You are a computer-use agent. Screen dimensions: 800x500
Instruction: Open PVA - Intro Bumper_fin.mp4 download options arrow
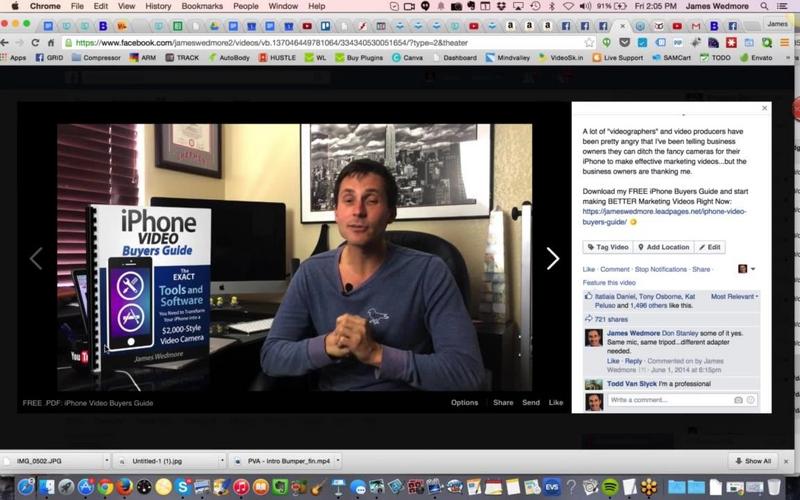pos(338,461)
